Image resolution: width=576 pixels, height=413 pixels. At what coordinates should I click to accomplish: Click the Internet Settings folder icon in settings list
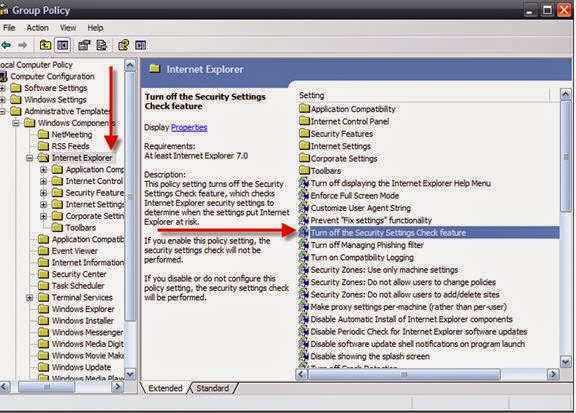pyautogui.click(x=304, y=146)
